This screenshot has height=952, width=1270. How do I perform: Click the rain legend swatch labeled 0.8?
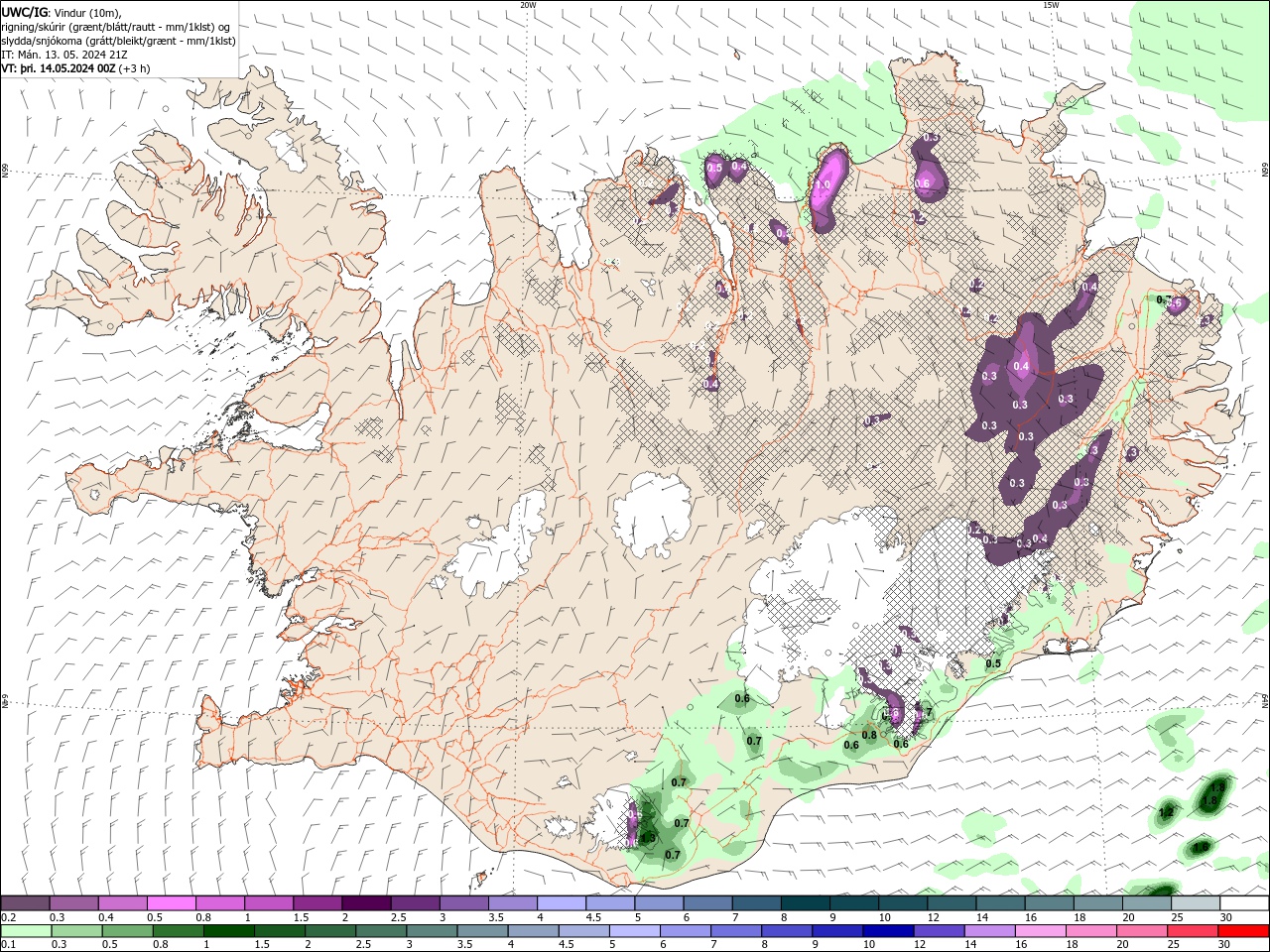click(178, 931)
